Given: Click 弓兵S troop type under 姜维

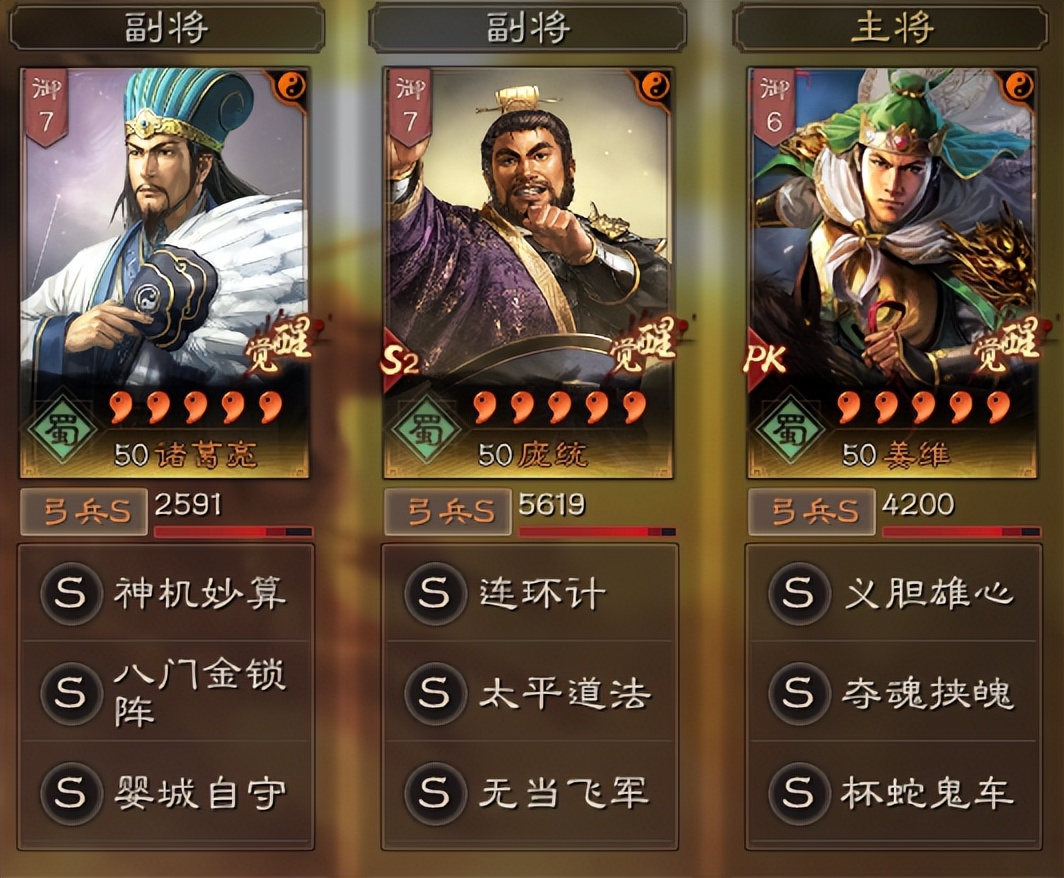Looking at the screenshot, I should tap(812, 512).
